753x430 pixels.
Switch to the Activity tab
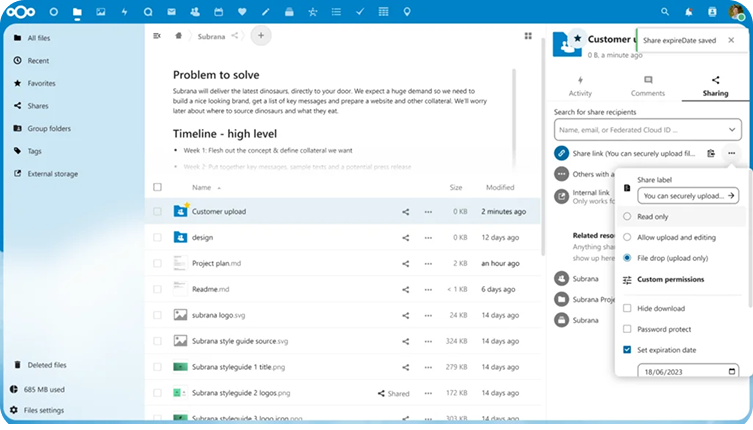click(580, 86)
